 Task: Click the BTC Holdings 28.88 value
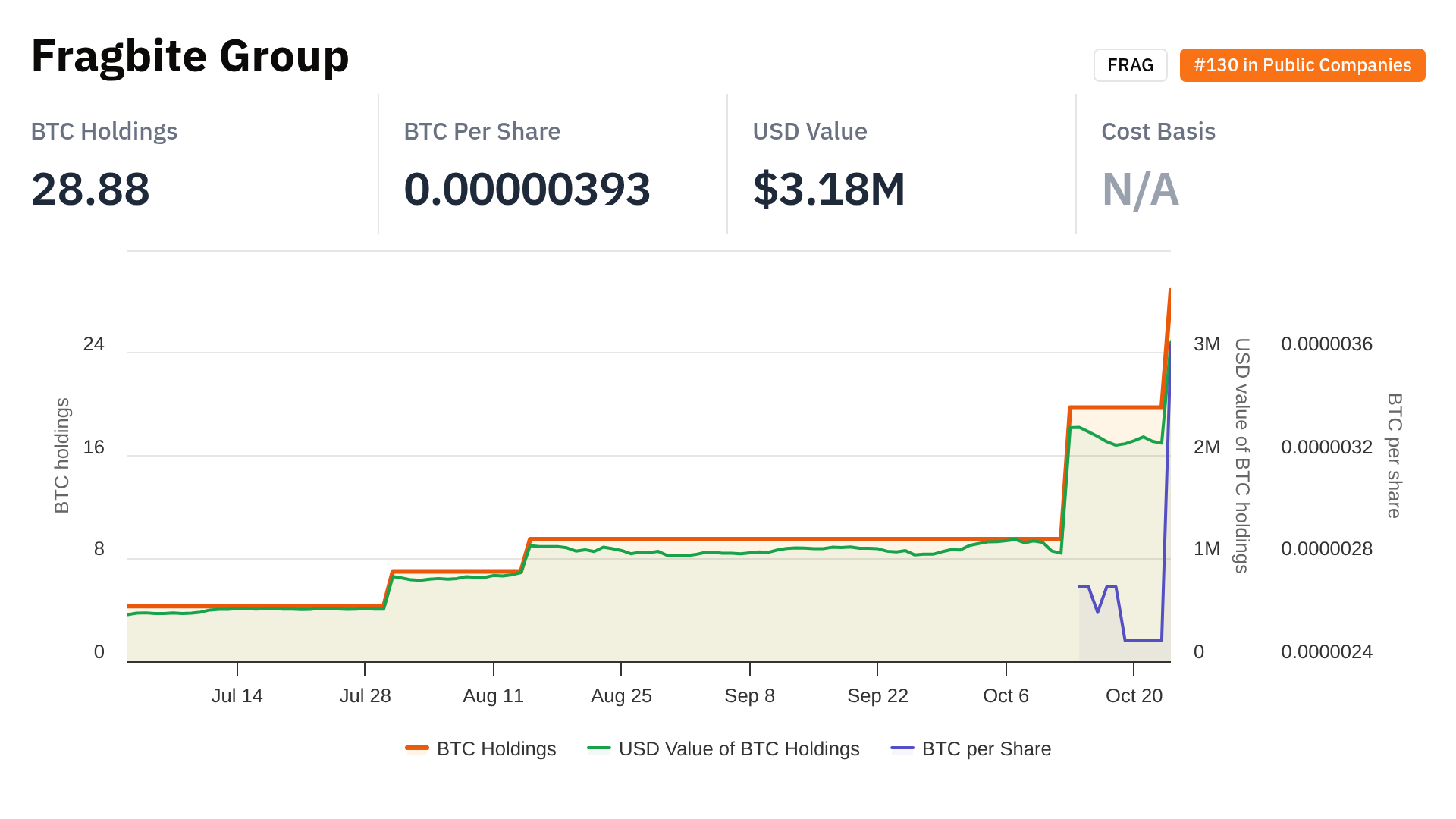coord(90,189)
